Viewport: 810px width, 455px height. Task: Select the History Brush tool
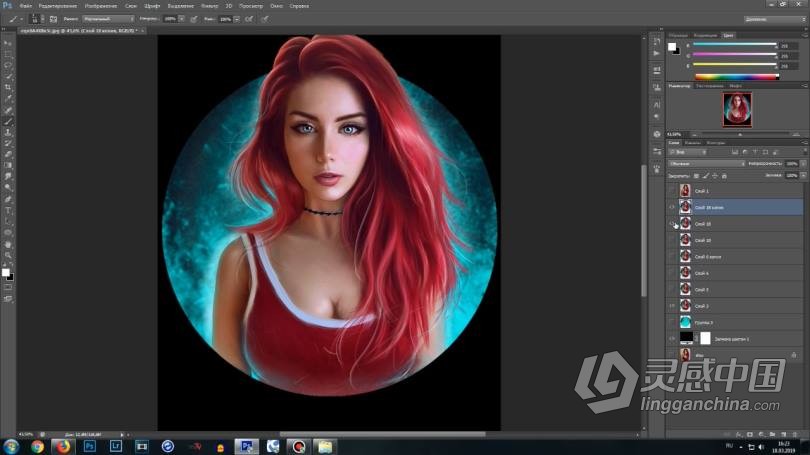(8, 144)
